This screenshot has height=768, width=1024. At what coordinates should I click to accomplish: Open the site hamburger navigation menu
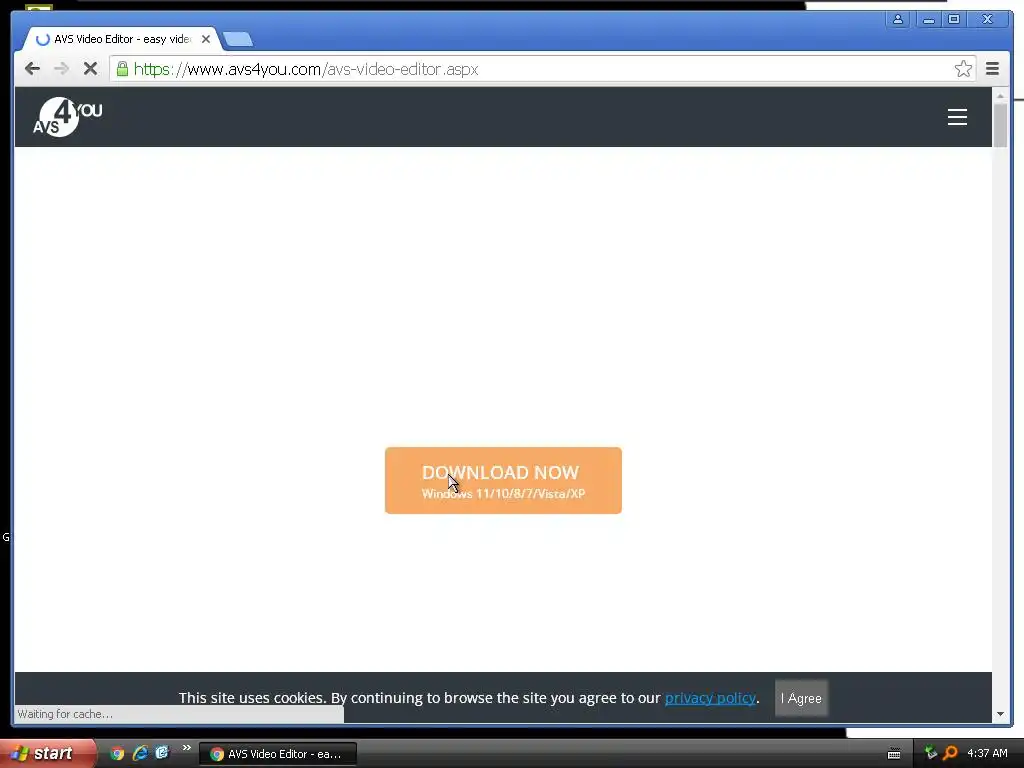[957, 117]
